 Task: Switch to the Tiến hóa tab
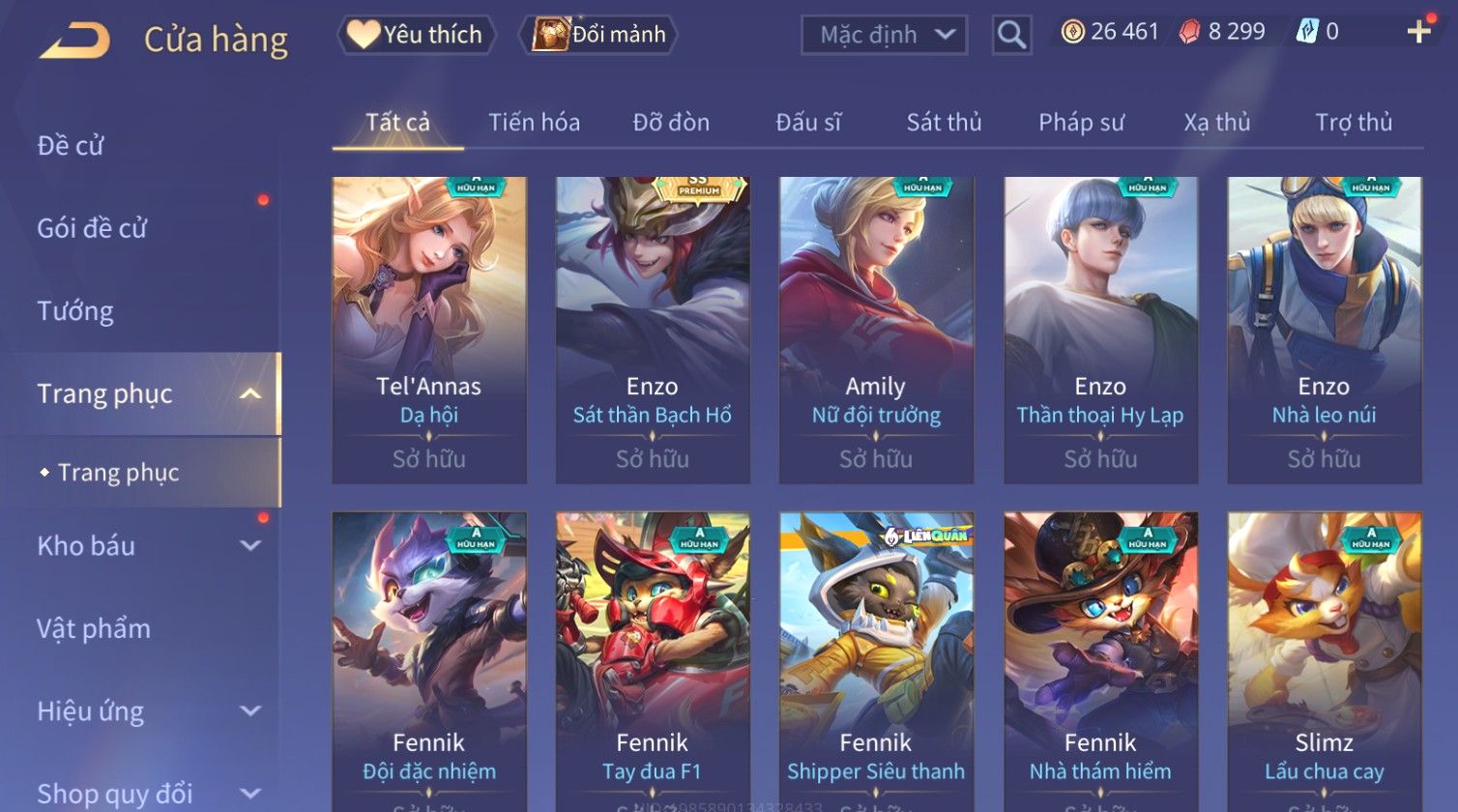pyautogui.click(x=534, y=123)
